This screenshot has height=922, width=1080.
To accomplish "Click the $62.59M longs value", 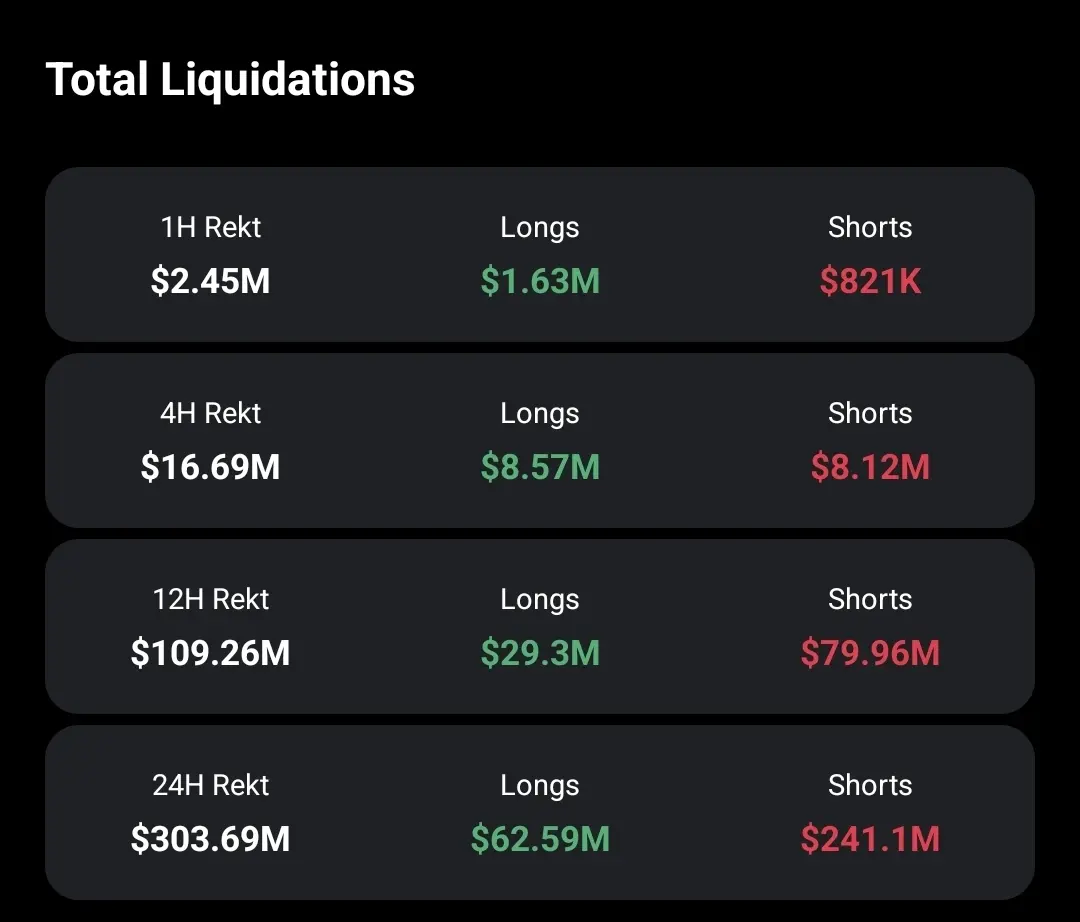I will click(540, 839).
